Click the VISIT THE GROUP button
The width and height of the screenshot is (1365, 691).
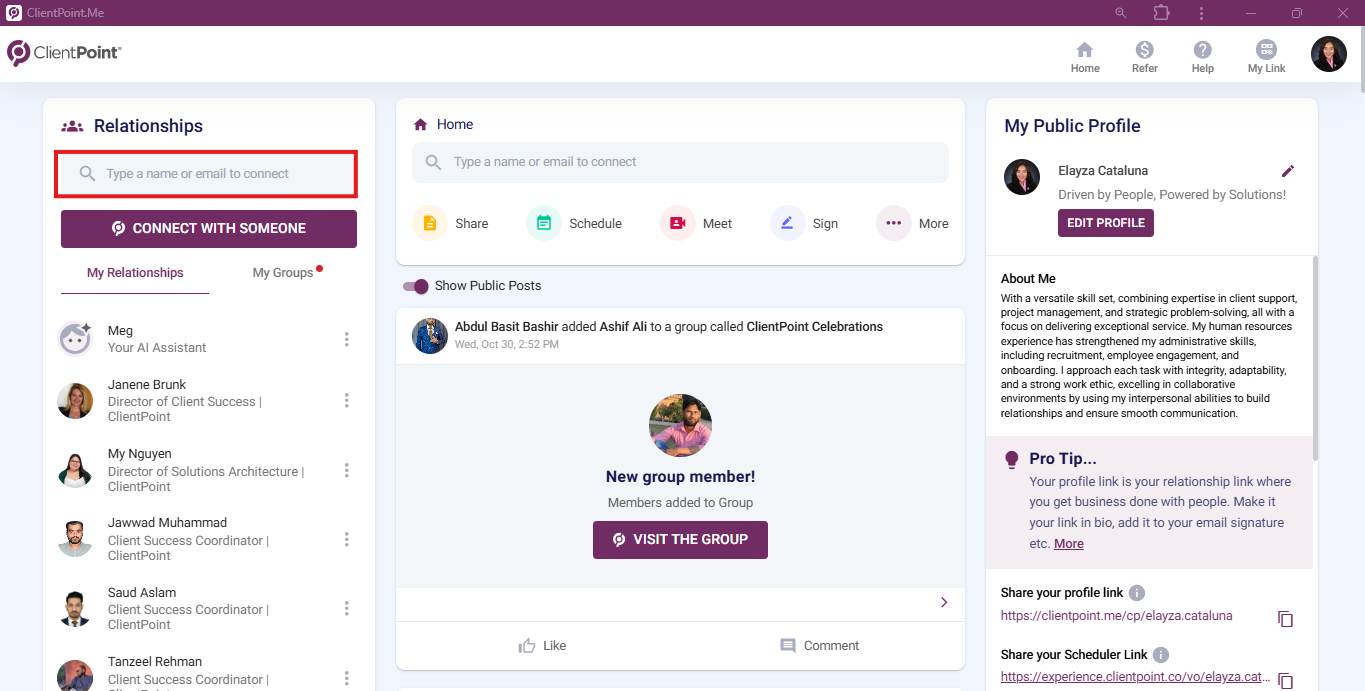coord(680,539)
